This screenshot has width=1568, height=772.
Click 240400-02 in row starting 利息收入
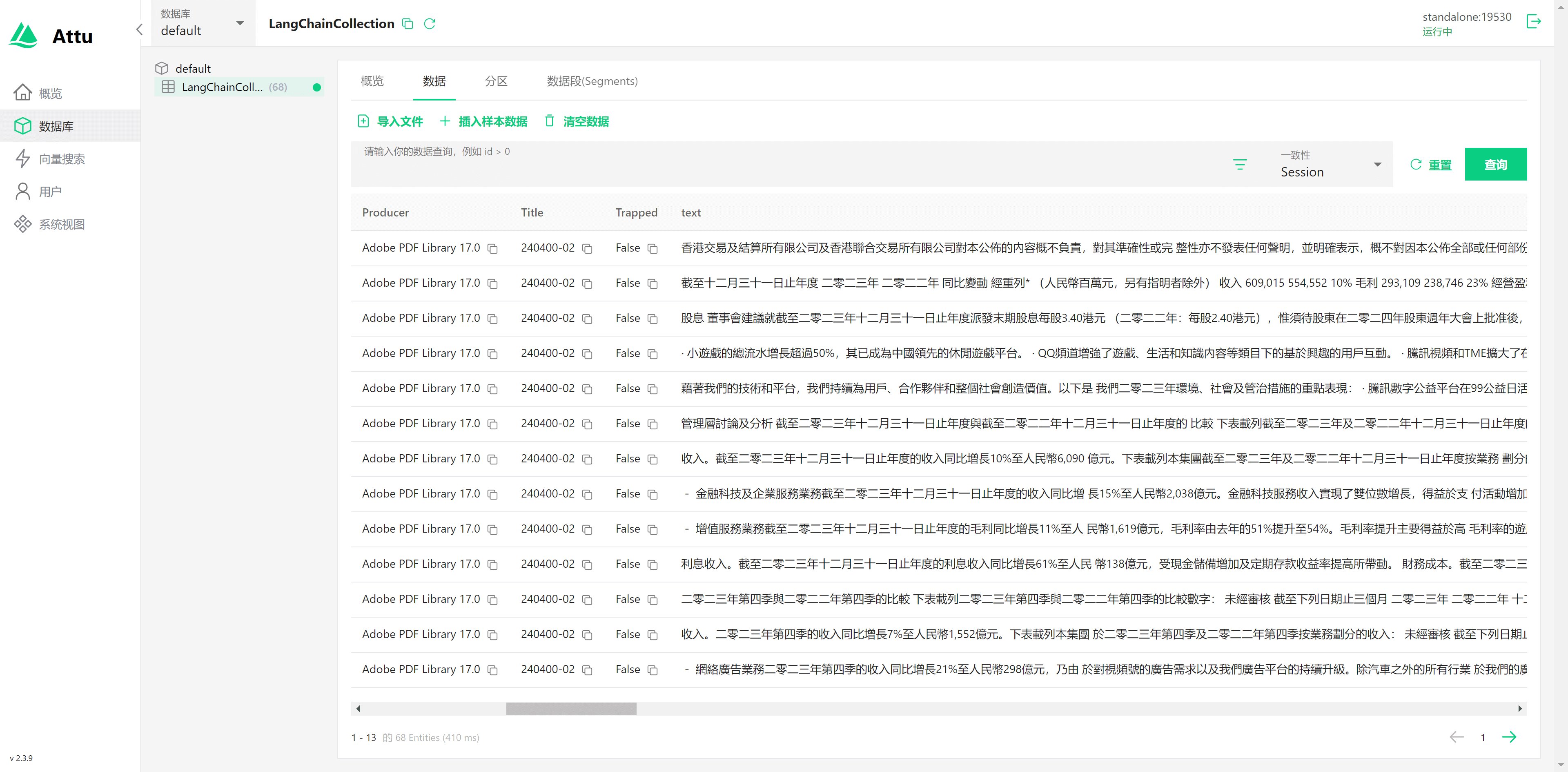pyautogui.click(x=547, y=564)
